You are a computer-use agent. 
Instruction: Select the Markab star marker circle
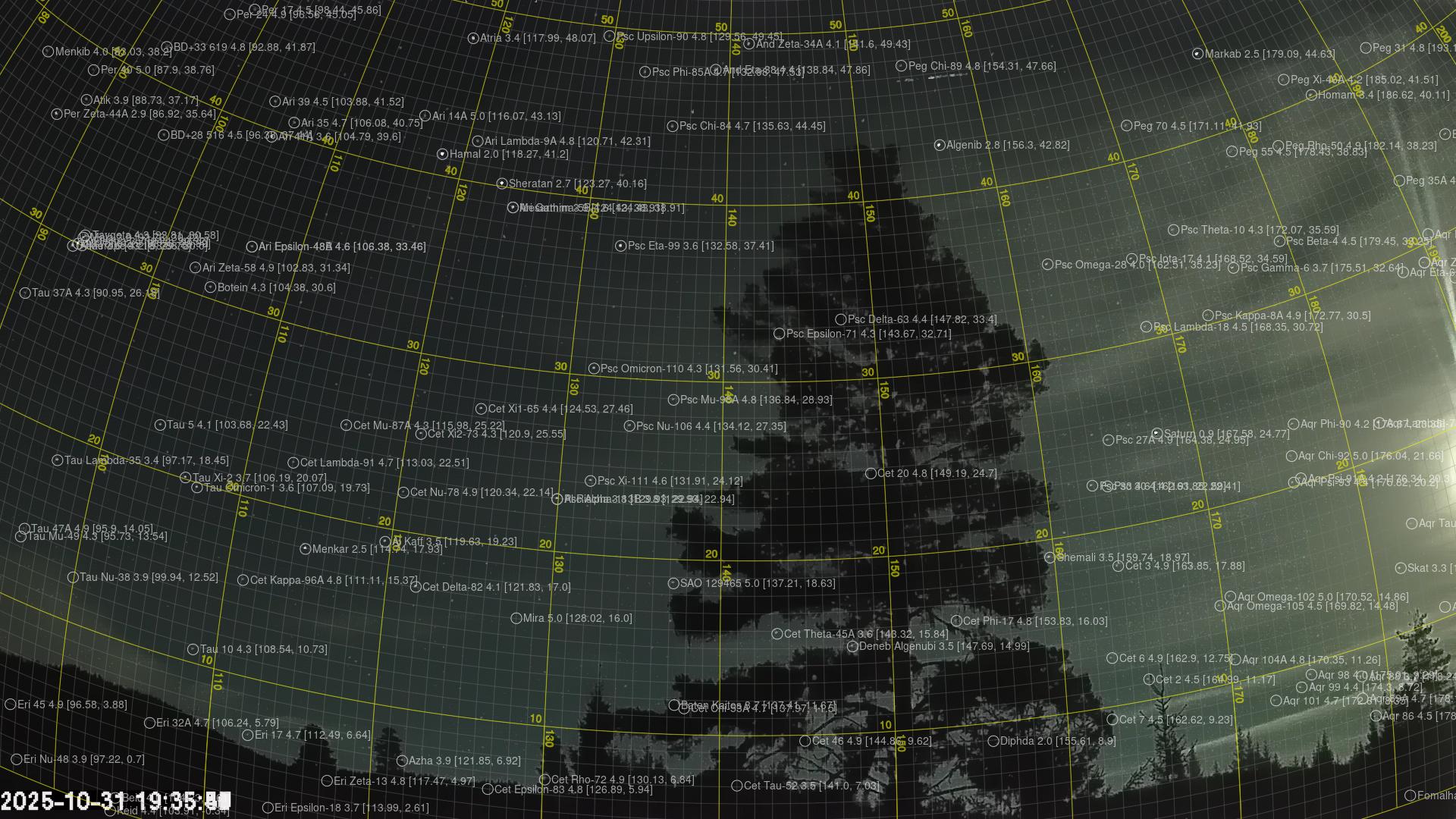pos(1197,54)
